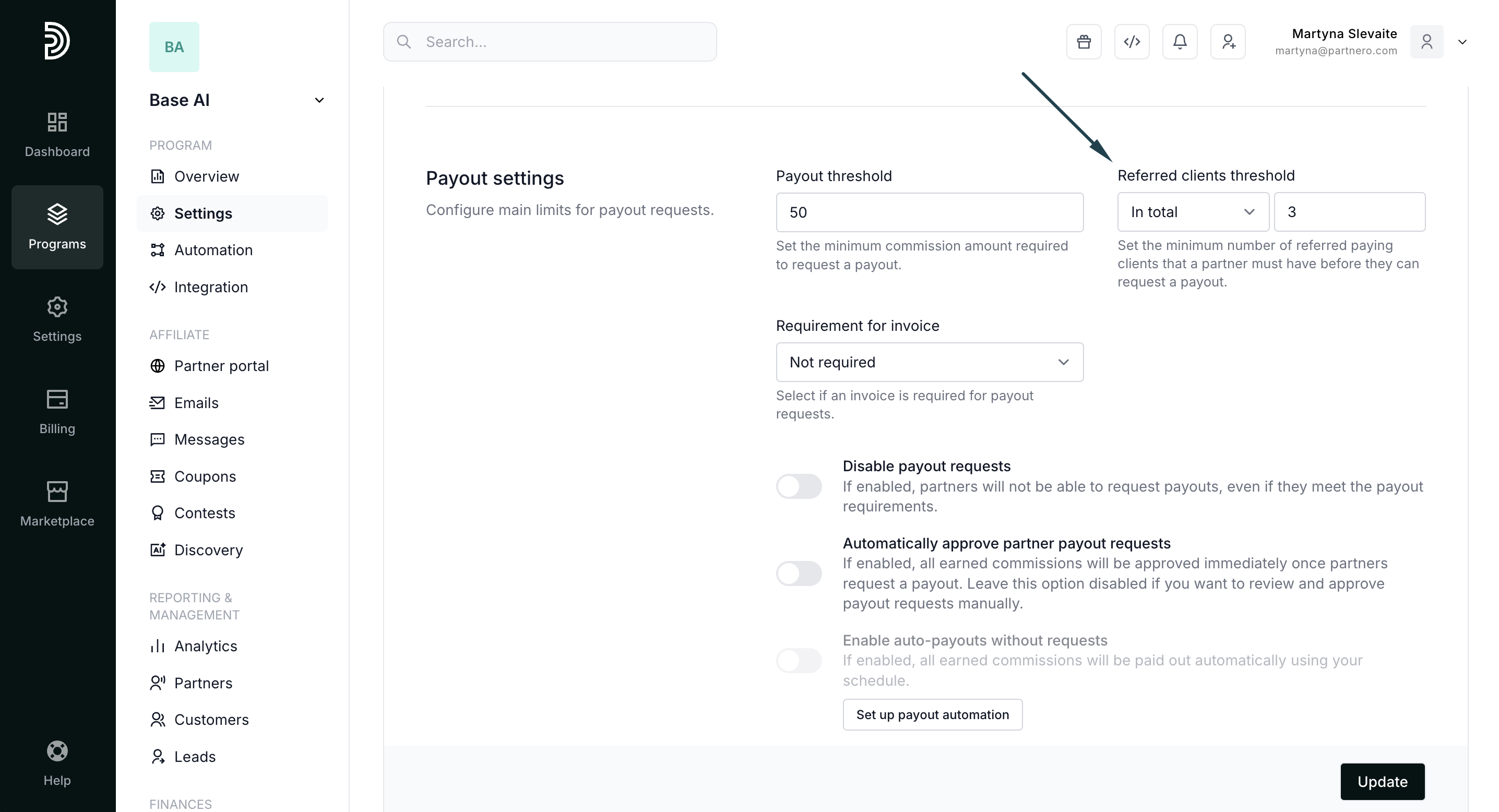Toggle Enable auto-payouts without requests

click(x=799, y=661)
